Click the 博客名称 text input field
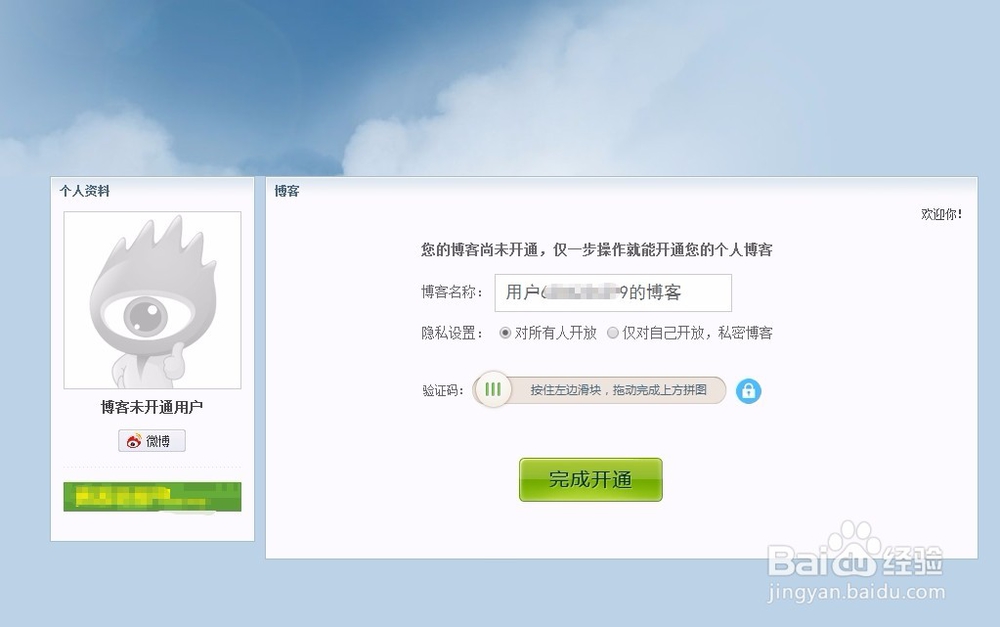The height and width of the screenshot is (627, 1000). tap(613, 293)
